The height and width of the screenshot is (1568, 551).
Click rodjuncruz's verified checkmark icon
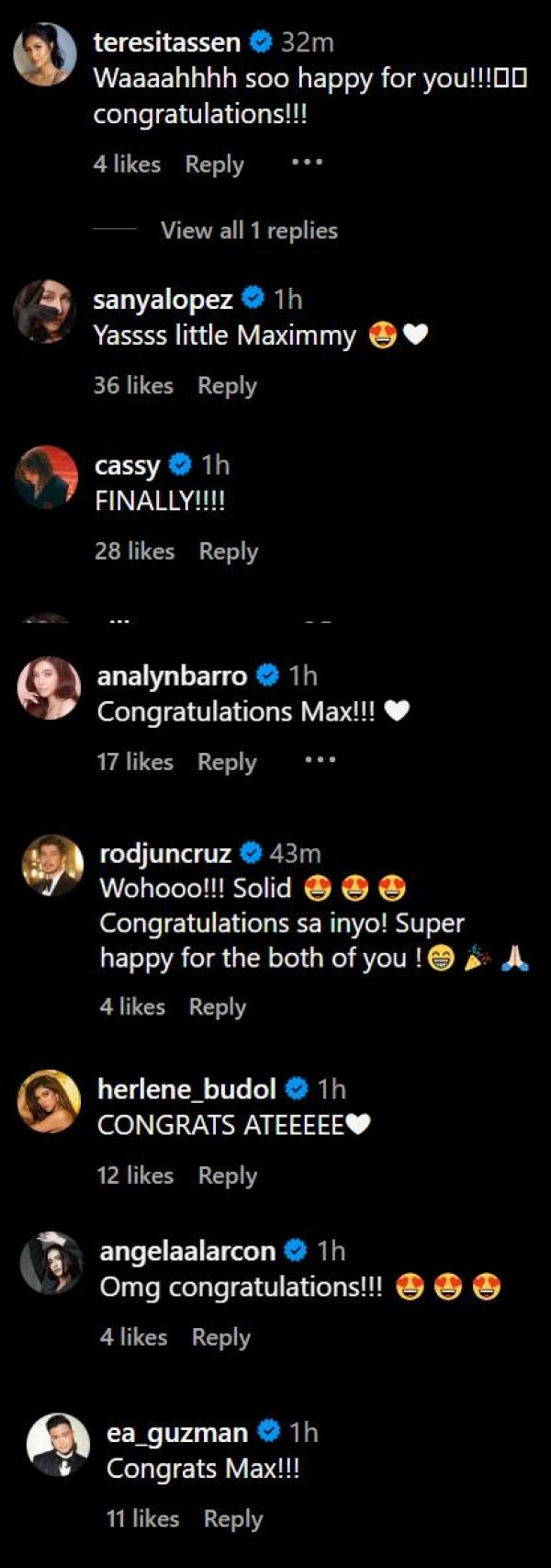point(250,853)
